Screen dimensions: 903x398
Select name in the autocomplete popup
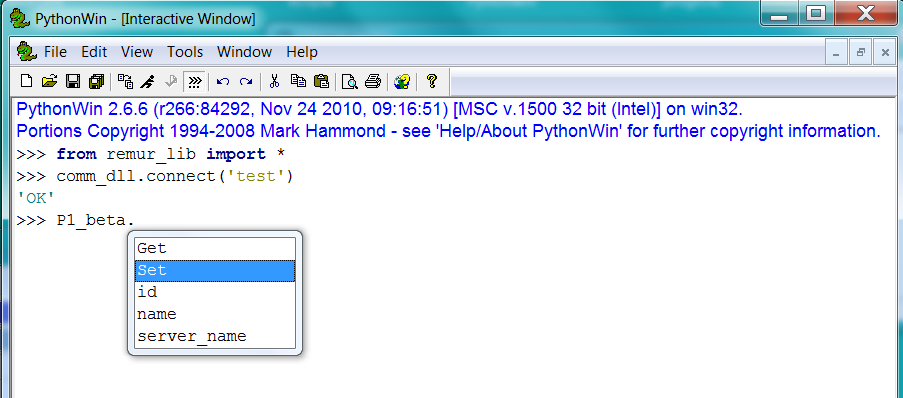pos(215,314)
